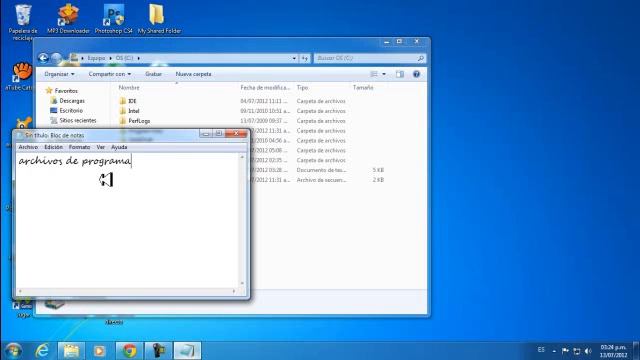
Task: Select Sitios recientes in the navigation pane
Action: (x=78, y=120)
